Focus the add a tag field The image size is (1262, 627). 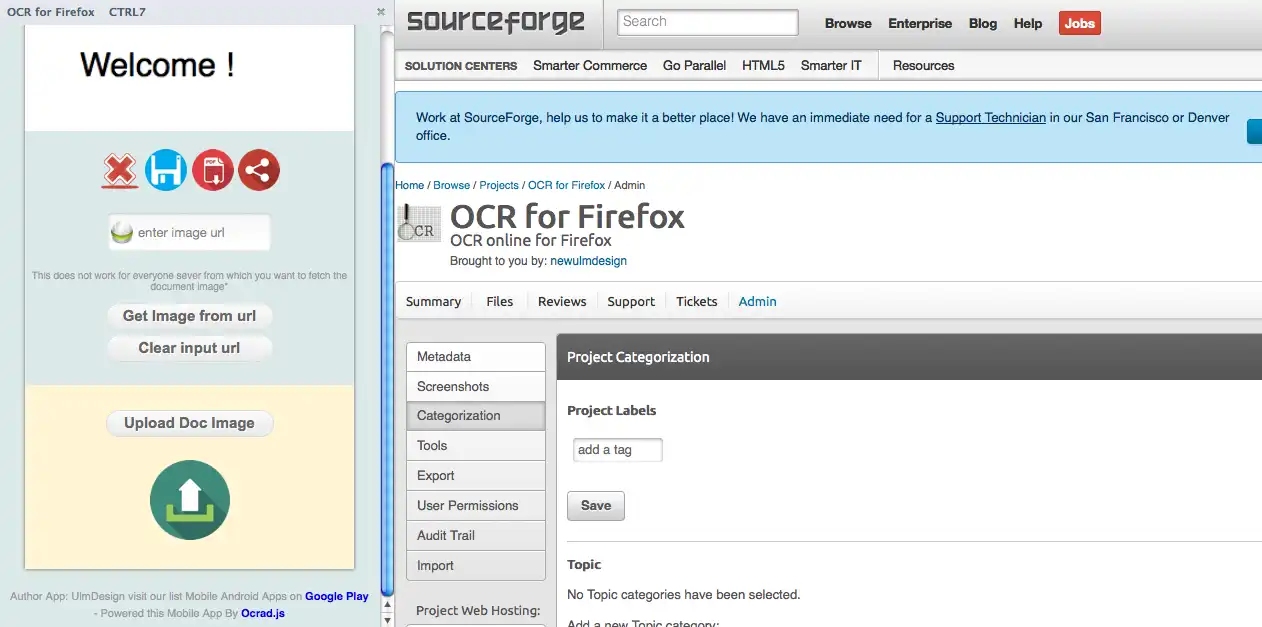pos(618,450)
